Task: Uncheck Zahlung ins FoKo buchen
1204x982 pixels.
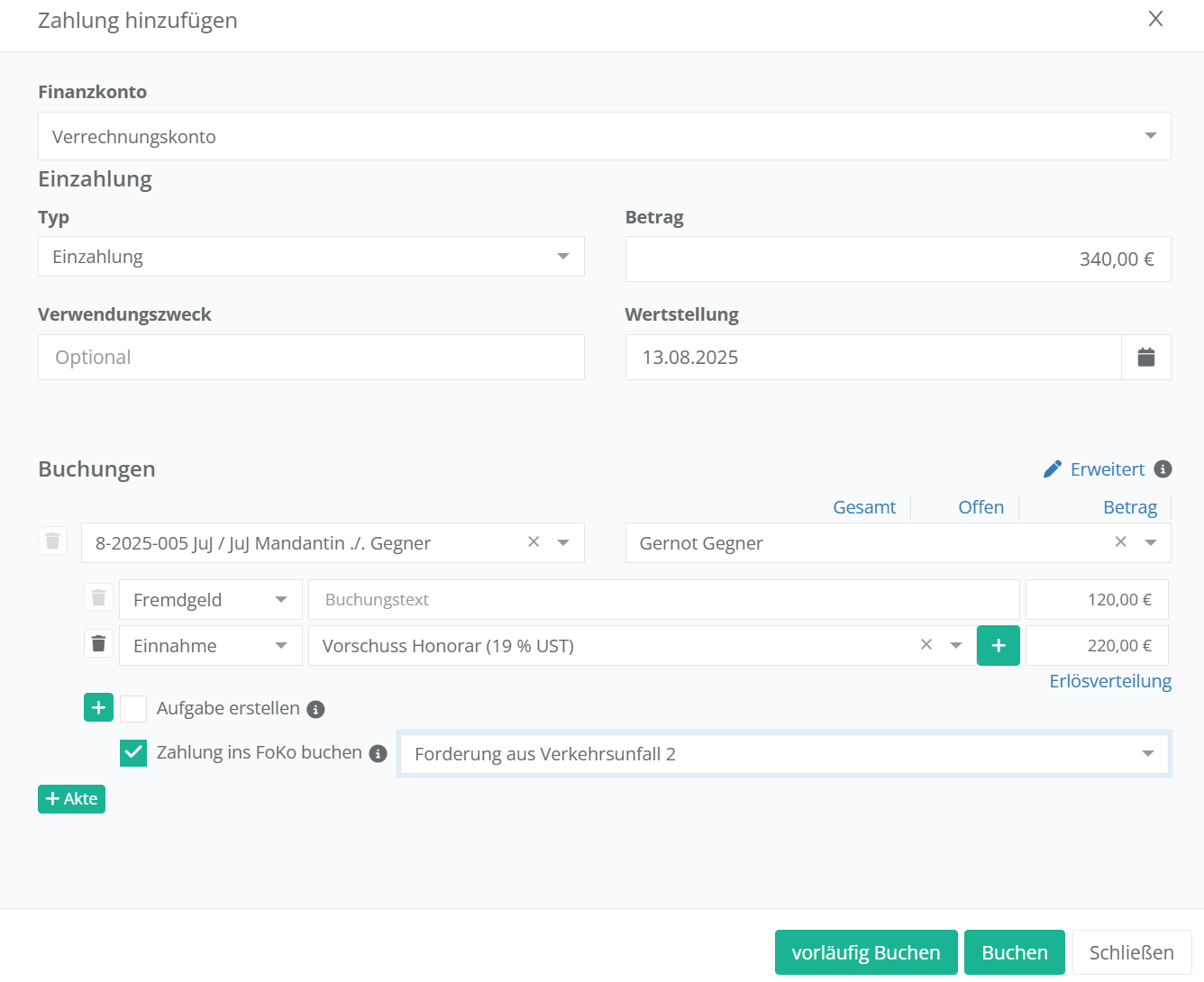Action: [x=133, y=752]
